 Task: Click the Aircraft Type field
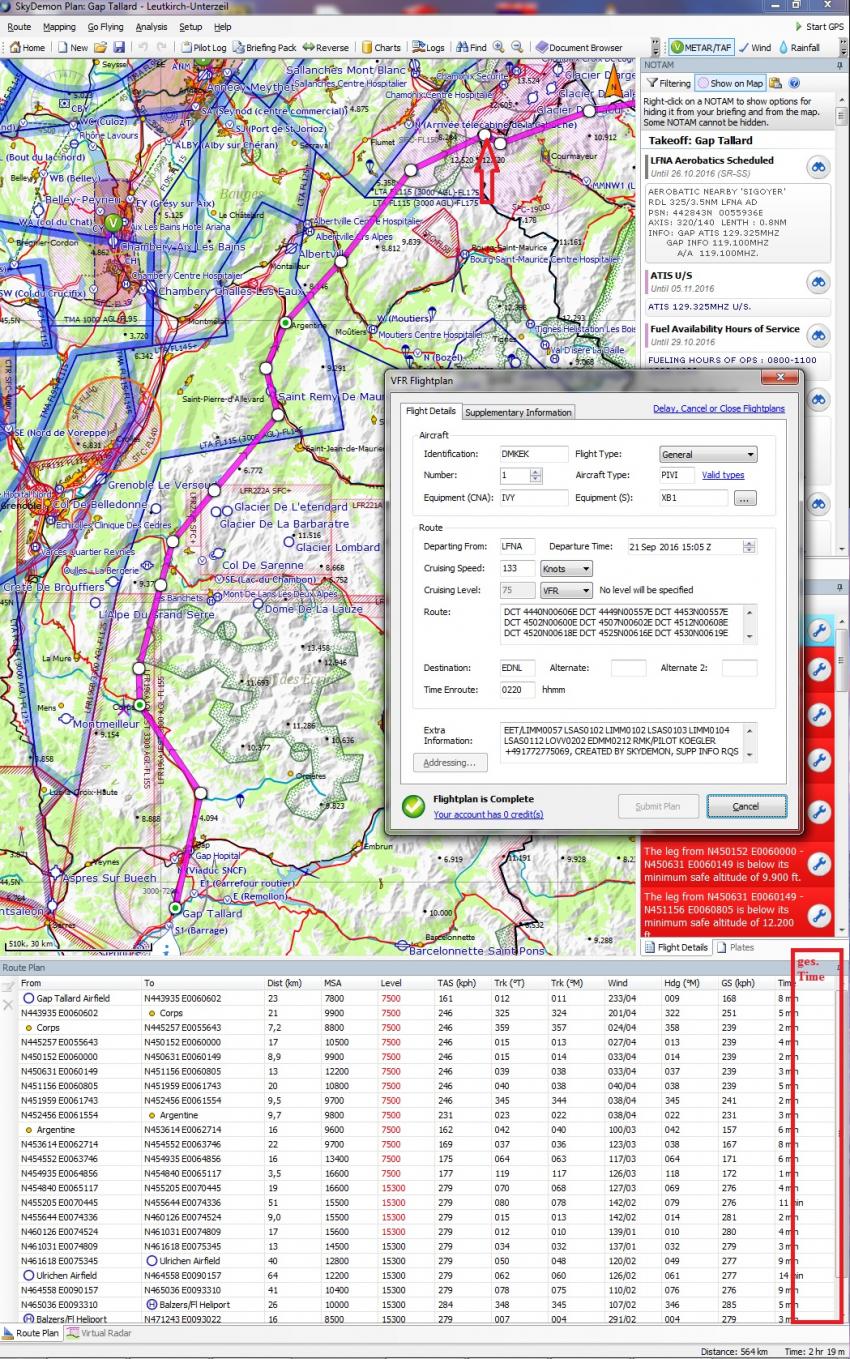677,476
